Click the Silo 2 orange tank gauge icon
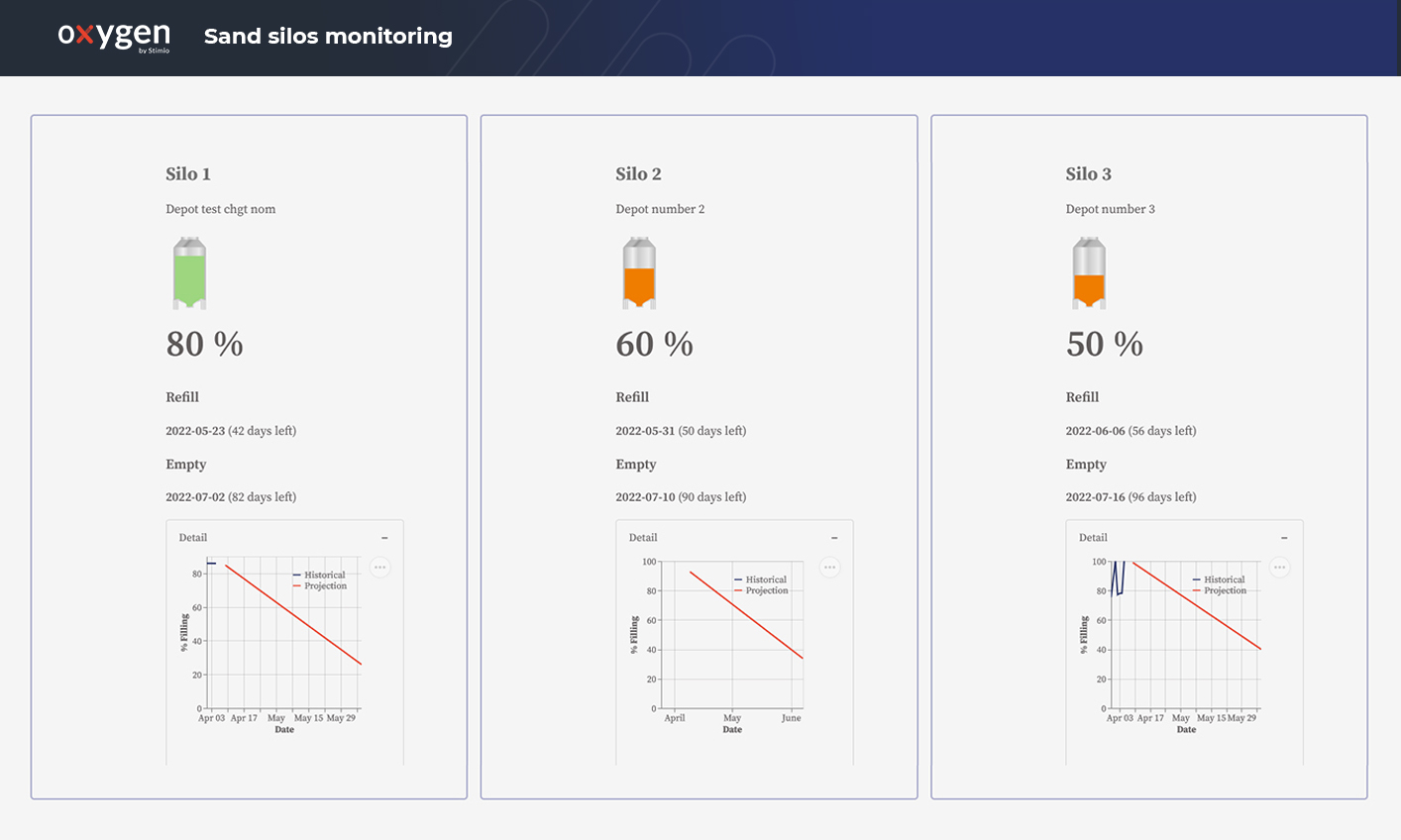Image resolution: width=1401 pixels, height=840 pixels. (638, 273)
